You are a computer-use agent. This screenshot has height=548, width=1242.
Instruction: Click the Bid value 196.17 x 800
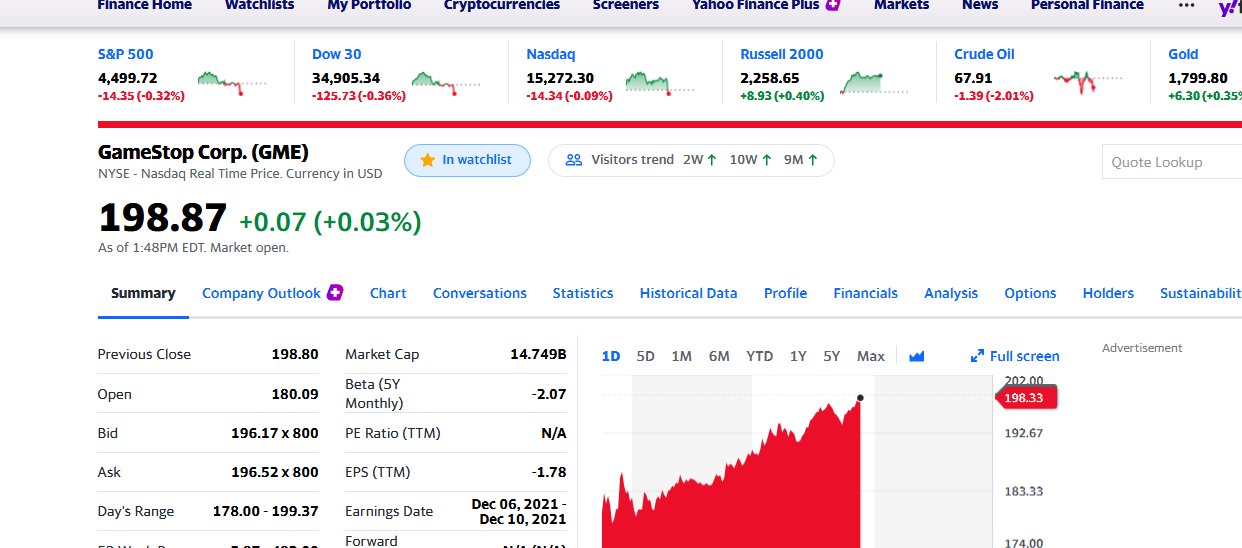pos(275,433)
